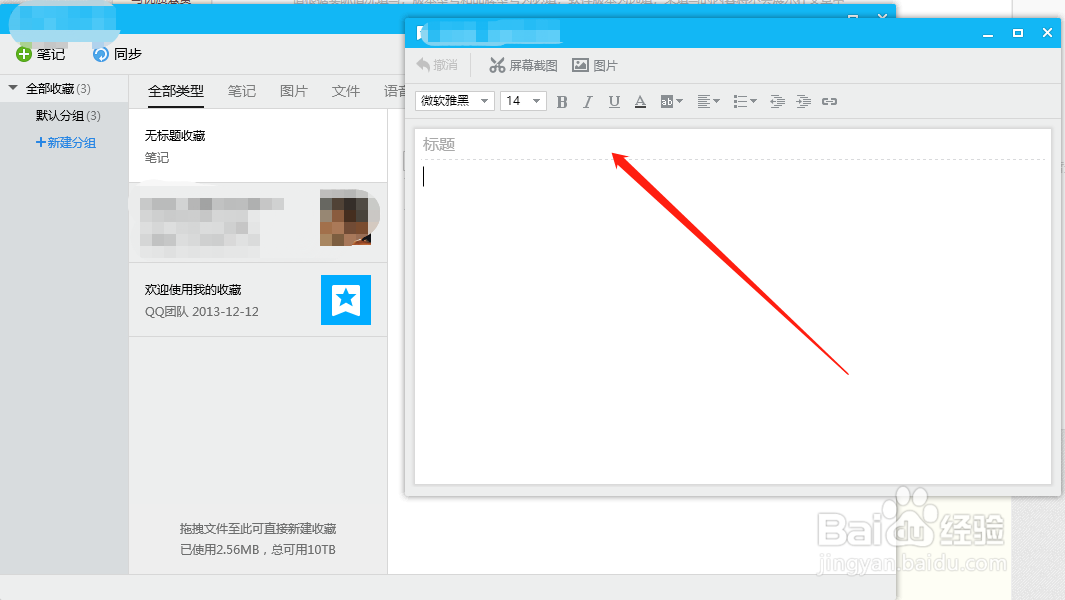Switch to the 笔记 filter tab
The height and width of the screenshot is (600, 1065).
click(x=242, y=91)
